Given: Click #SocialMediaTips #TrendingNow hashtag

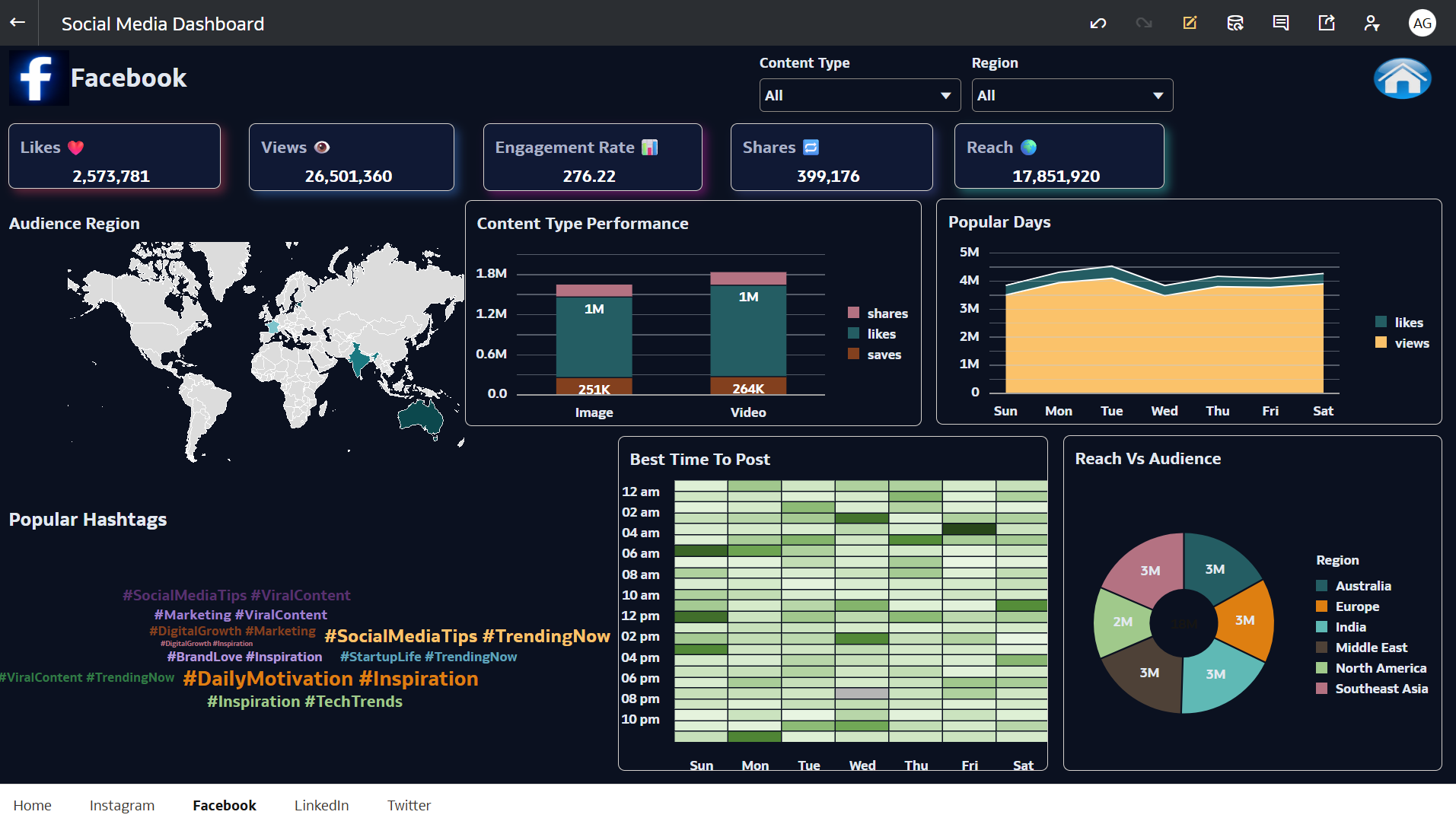Looking at the screenshot, I should (x=467, y=635).
